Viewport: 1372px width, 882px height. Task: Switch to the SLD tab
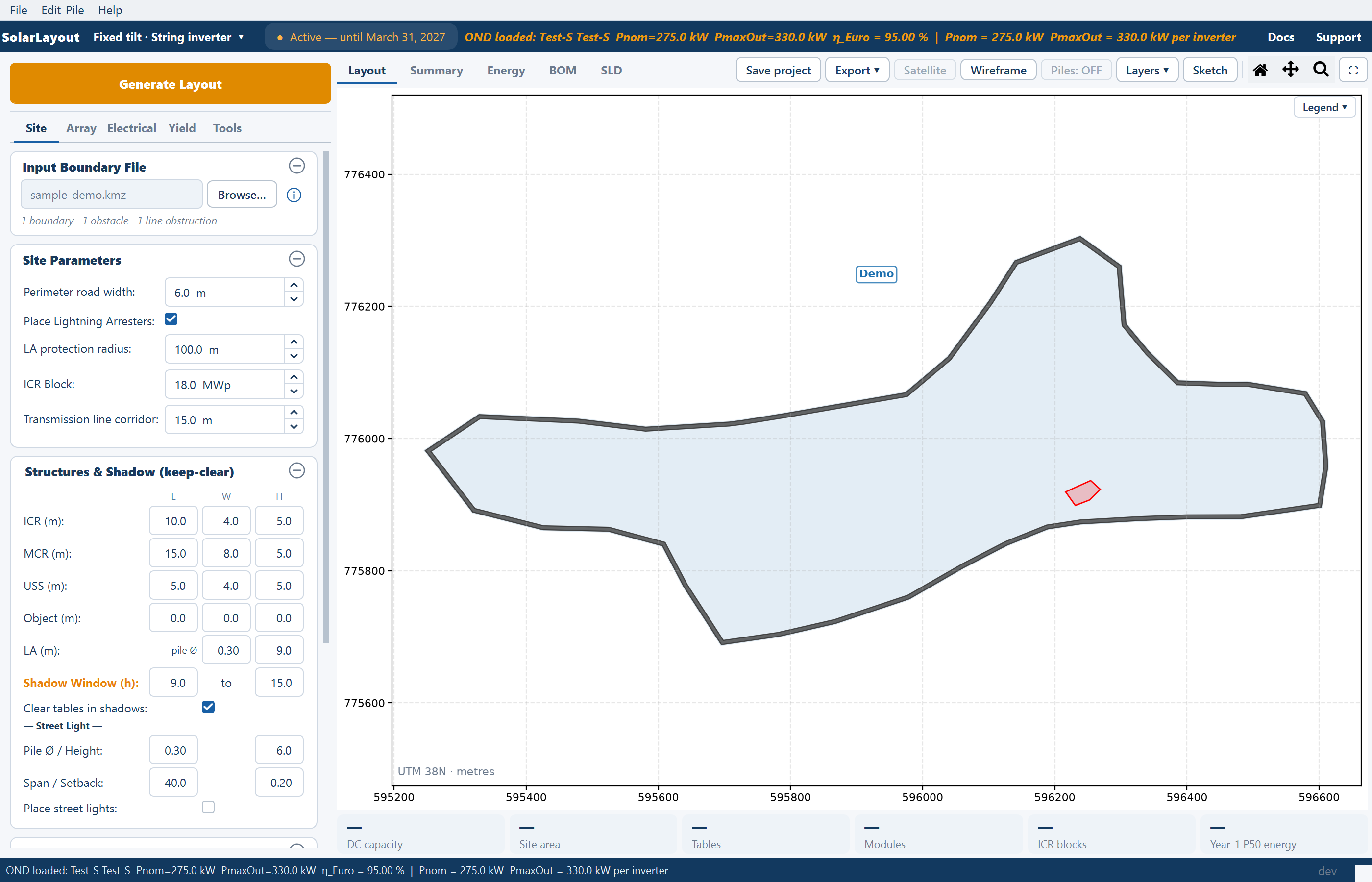611,71
